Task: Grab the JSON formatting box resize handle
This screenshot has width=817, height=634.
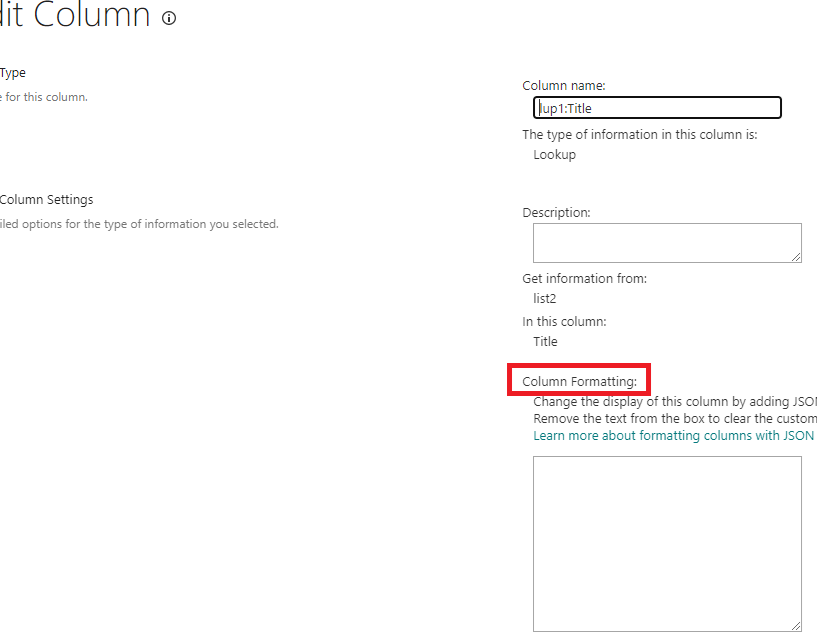Action: 796,626
